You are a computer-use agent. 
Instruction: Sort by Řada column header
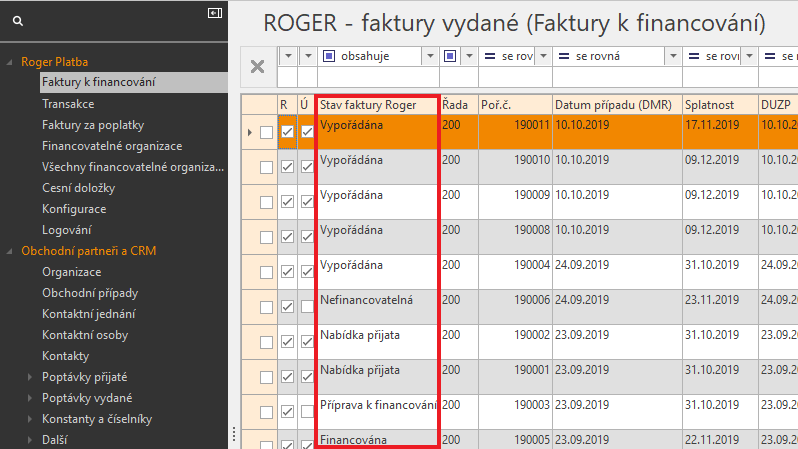pyautogui.click(x=459, y=105)
